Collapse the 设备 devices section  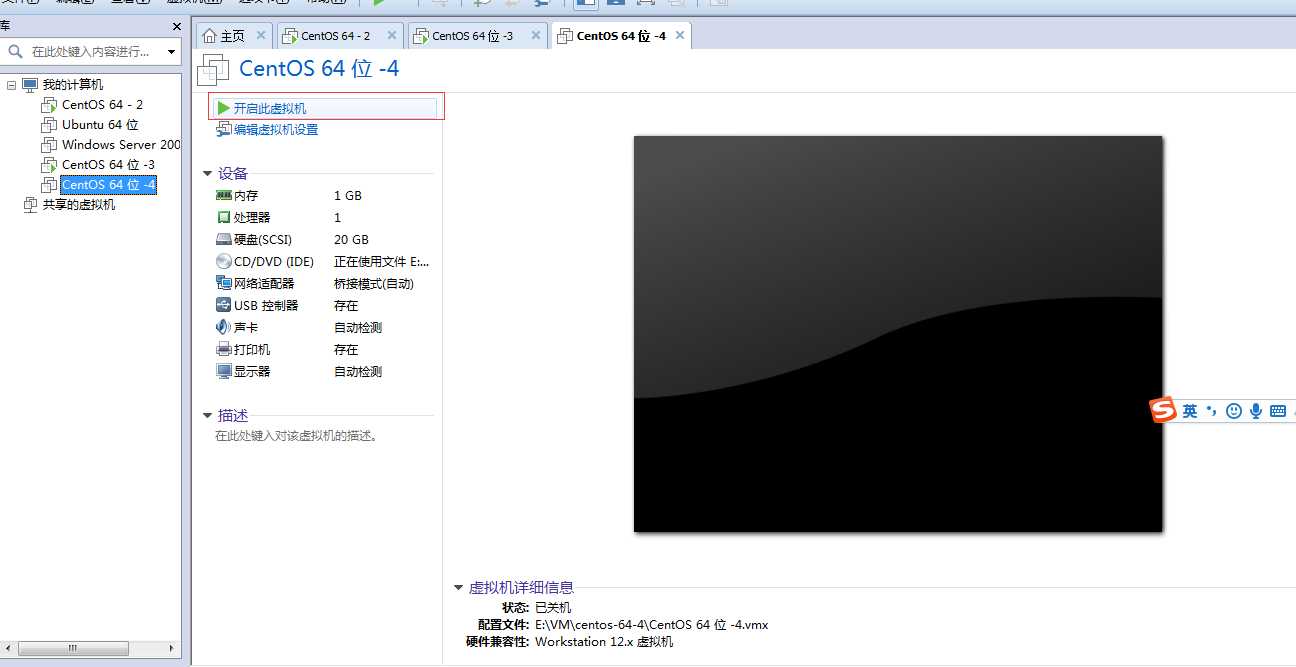pyautogui.click(x=207, y=174)
